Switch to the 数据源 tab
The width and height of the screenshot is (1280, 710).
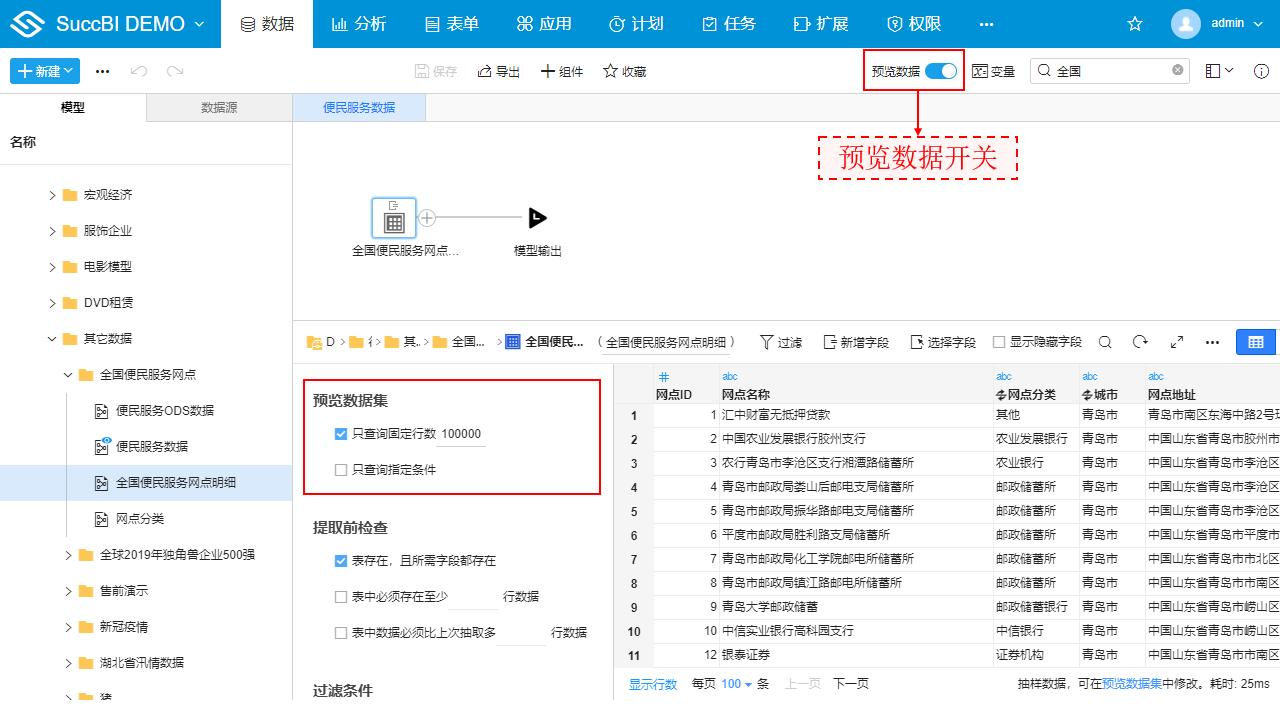[x=219, y=107]
